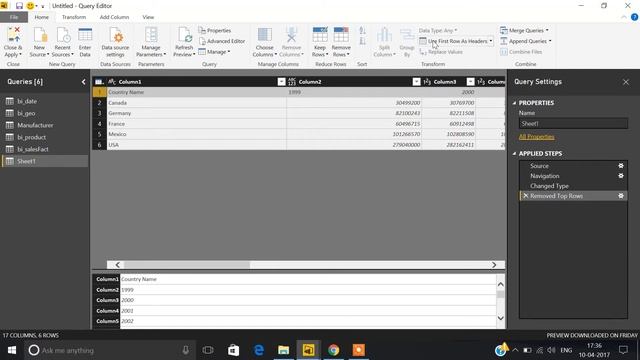This screenshot has width=640, height=360.
Task: Open Chrome from the taskbar
Action: [x=333, y=350]
